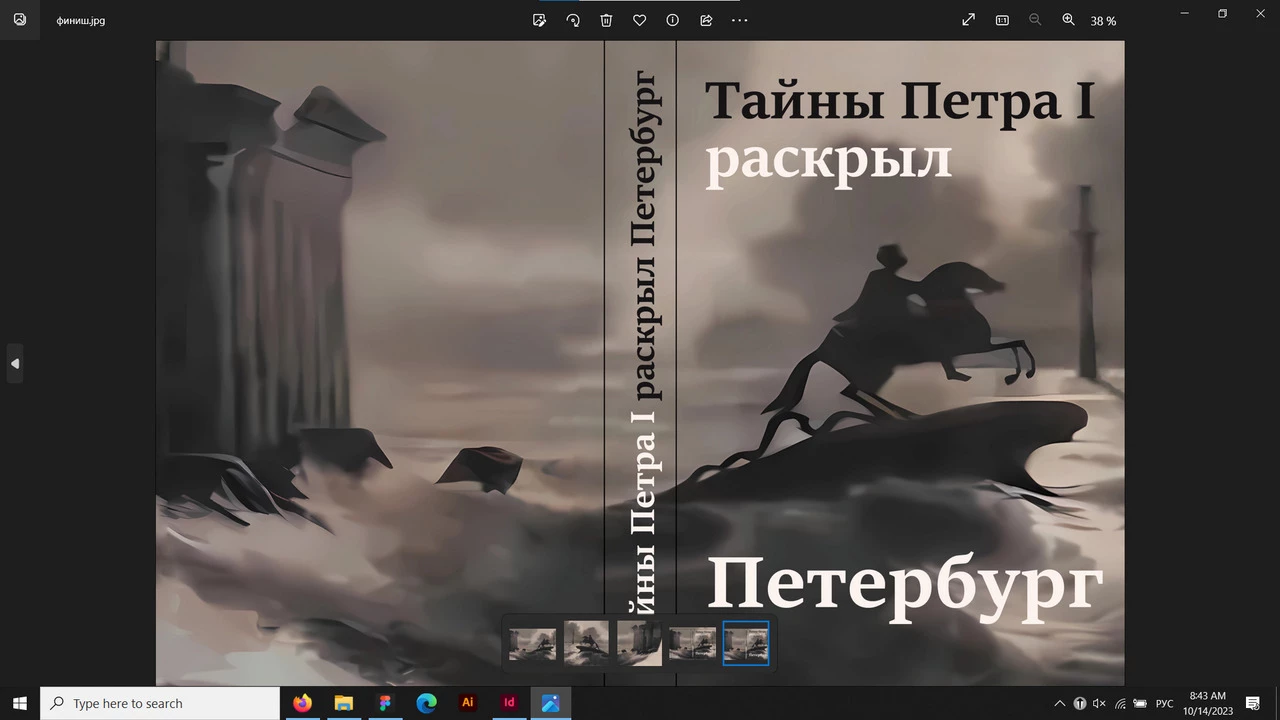Image resolution: width=1280 pixels, height=720 pixels.
Task: Select the third filmstrip thumbnail
Action: 639,643
